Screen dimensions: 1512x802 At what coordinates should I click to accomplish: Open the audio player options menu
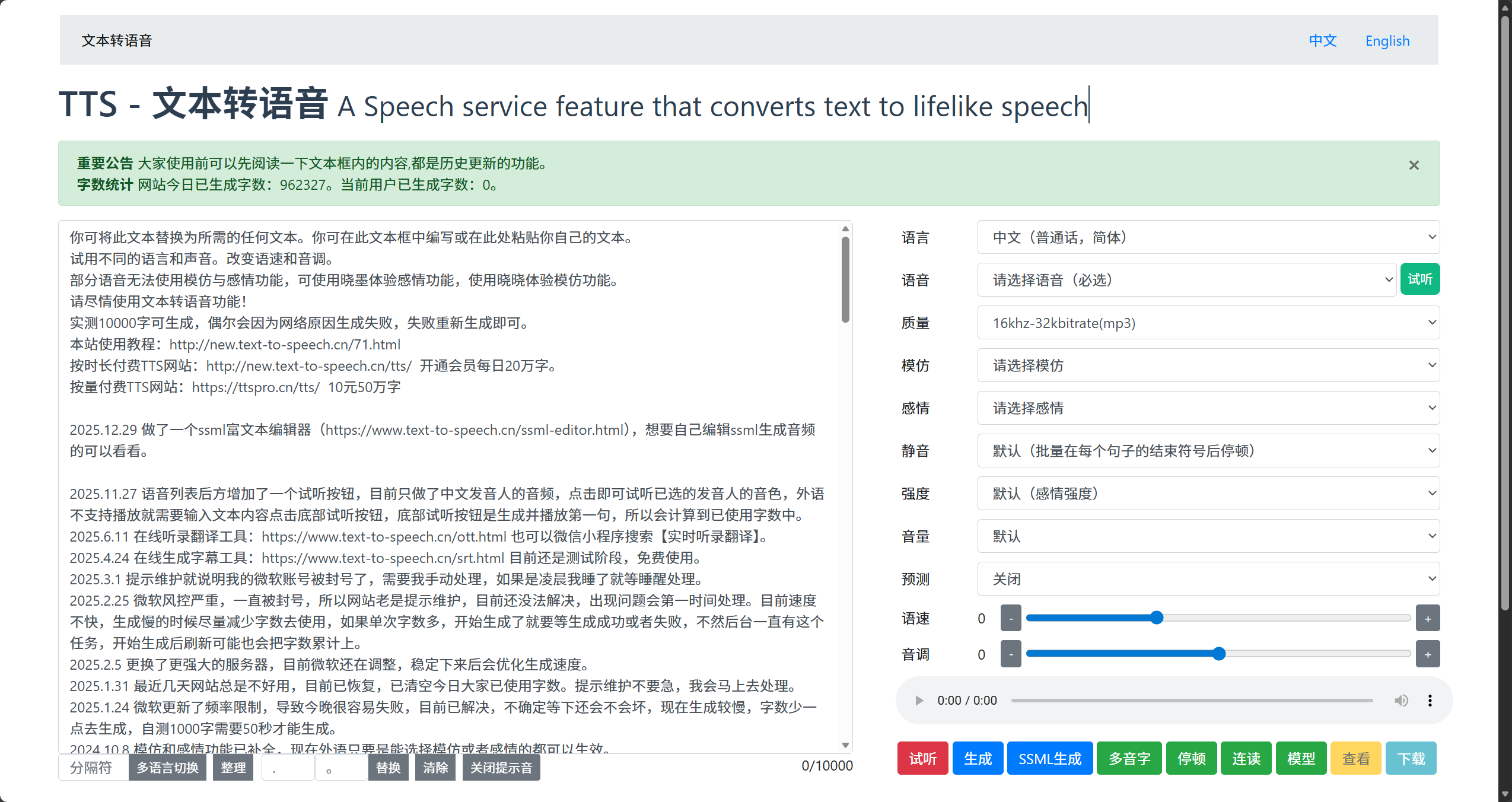point(1430,700)
